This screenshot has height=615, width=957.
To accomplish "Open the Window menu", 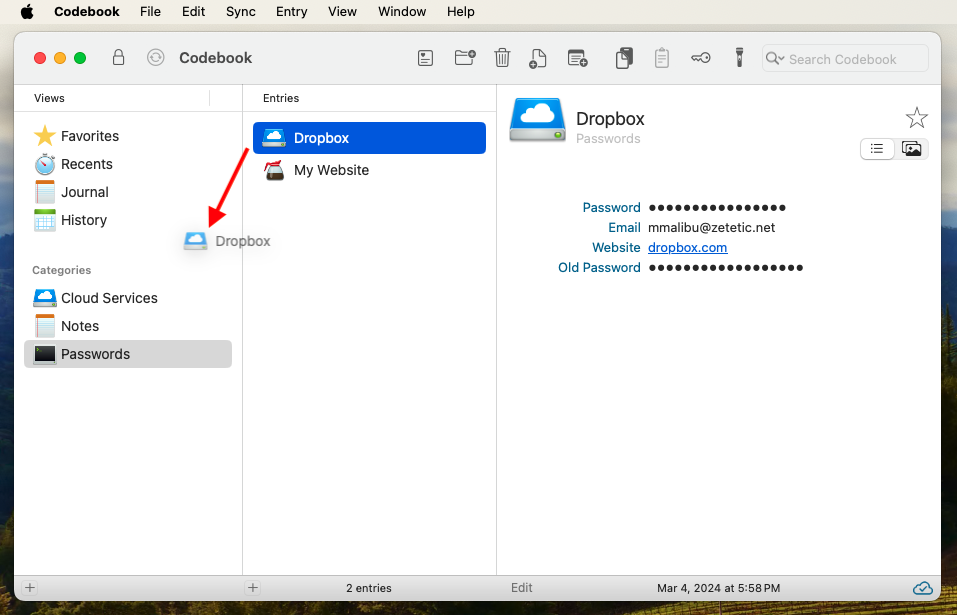I will coord(402,12).
